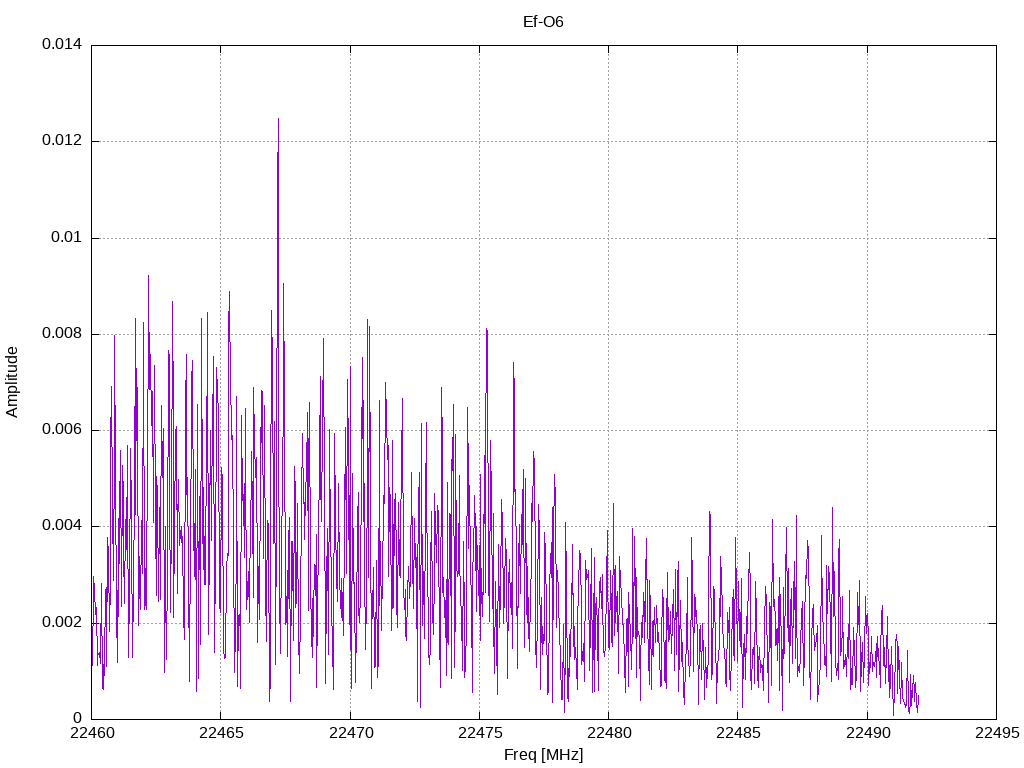Click the Amplitude y-axis label
Screen dimensions: 1024x768
12,382
